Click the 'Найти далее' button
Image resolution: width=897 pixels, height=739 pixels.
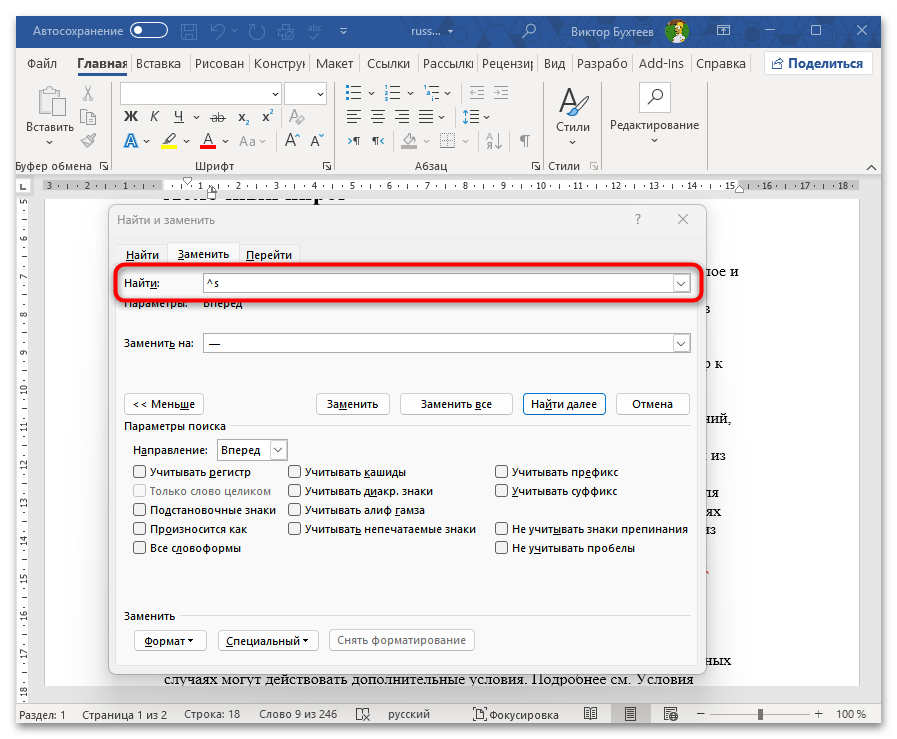(x=563, y=404)
